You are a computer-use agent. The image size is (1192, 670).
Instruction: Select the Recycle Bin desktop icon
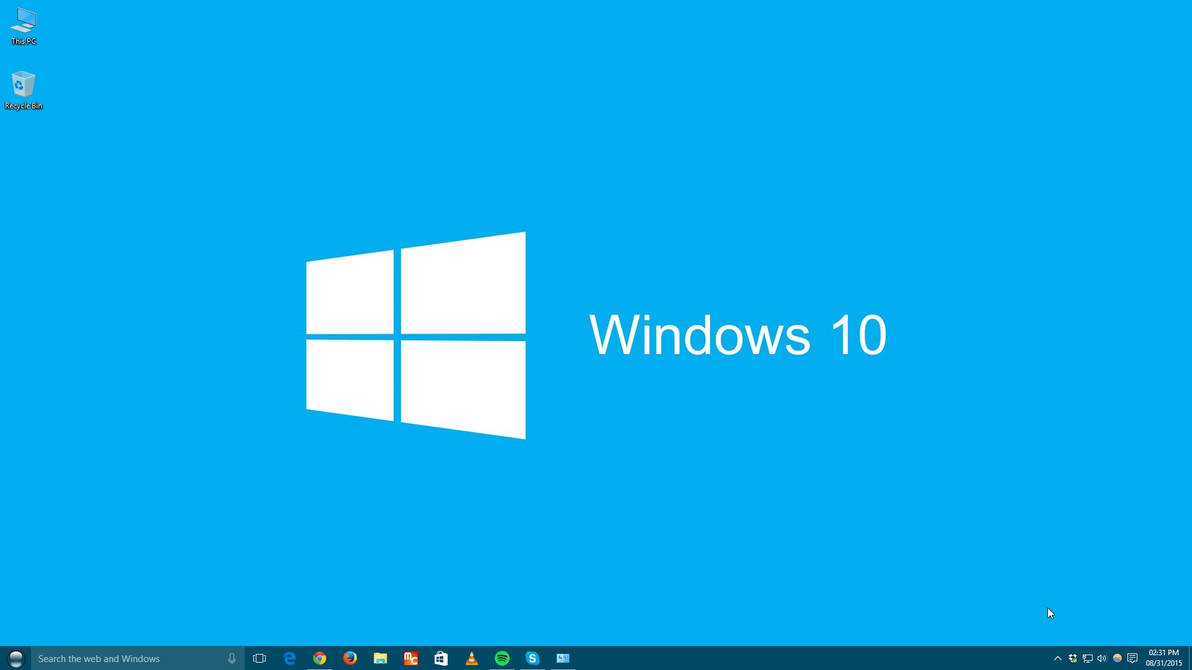click(24, 90)
